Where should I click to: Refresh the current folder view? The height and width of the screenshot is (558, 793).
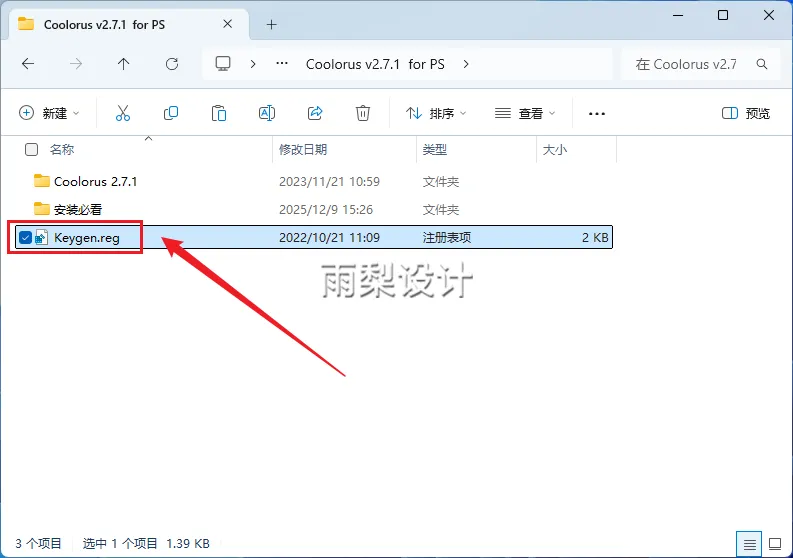click(x=172, y=64)
